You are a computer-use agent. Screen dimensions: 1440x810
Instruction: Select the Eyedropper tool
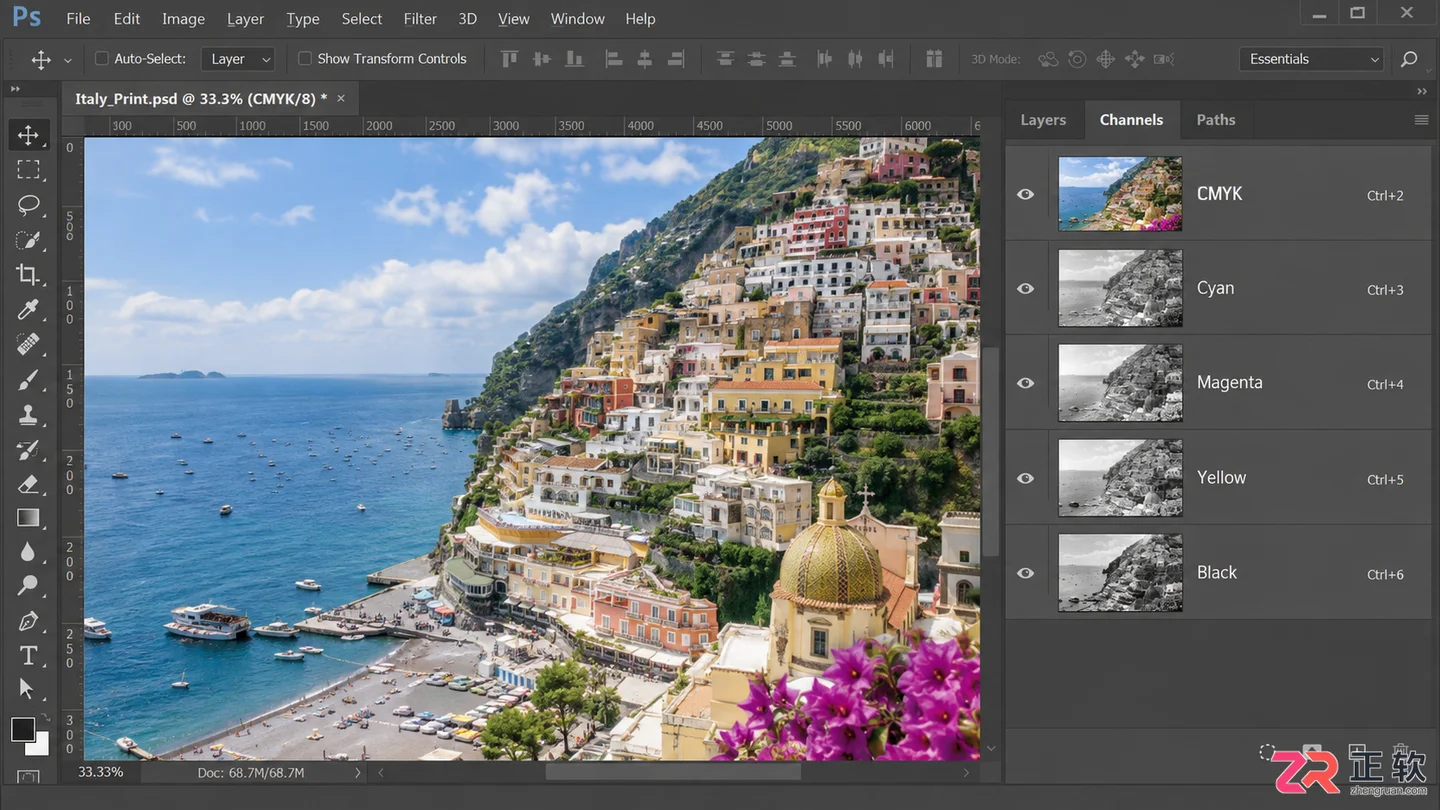pos(28,309)
